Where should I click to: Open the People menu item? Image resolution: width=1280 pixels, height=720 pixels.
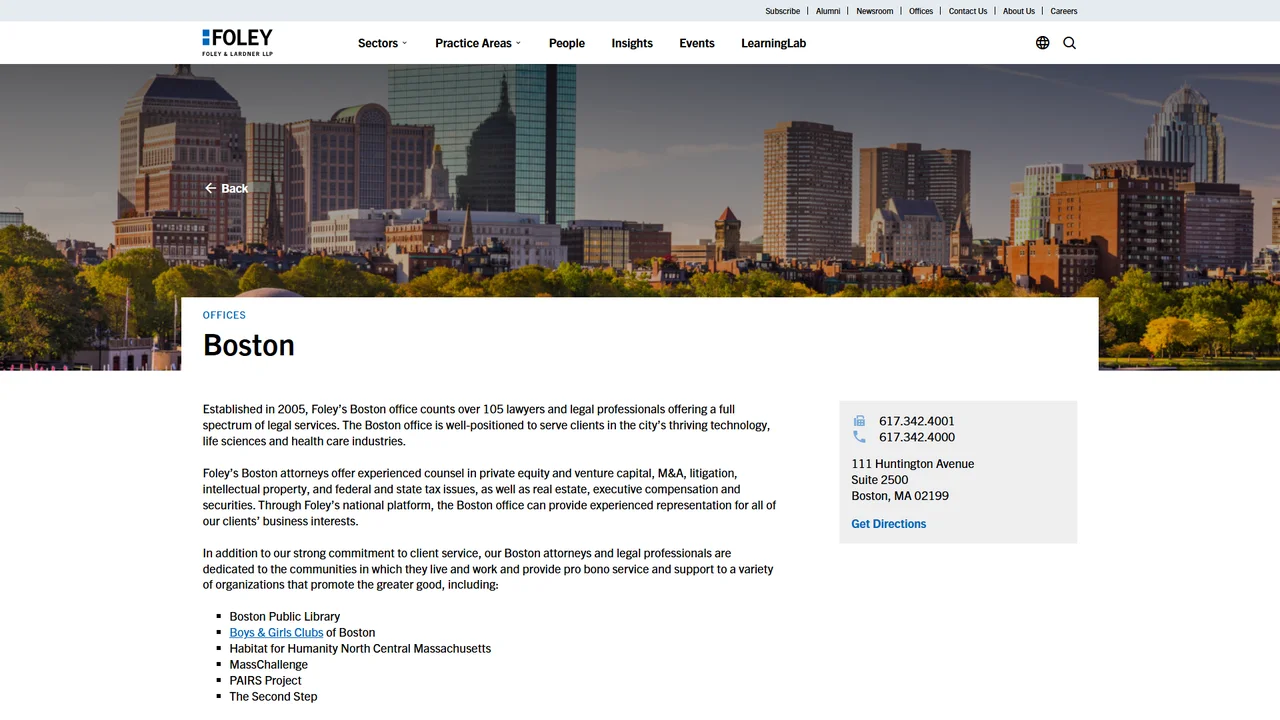[567, 43]
